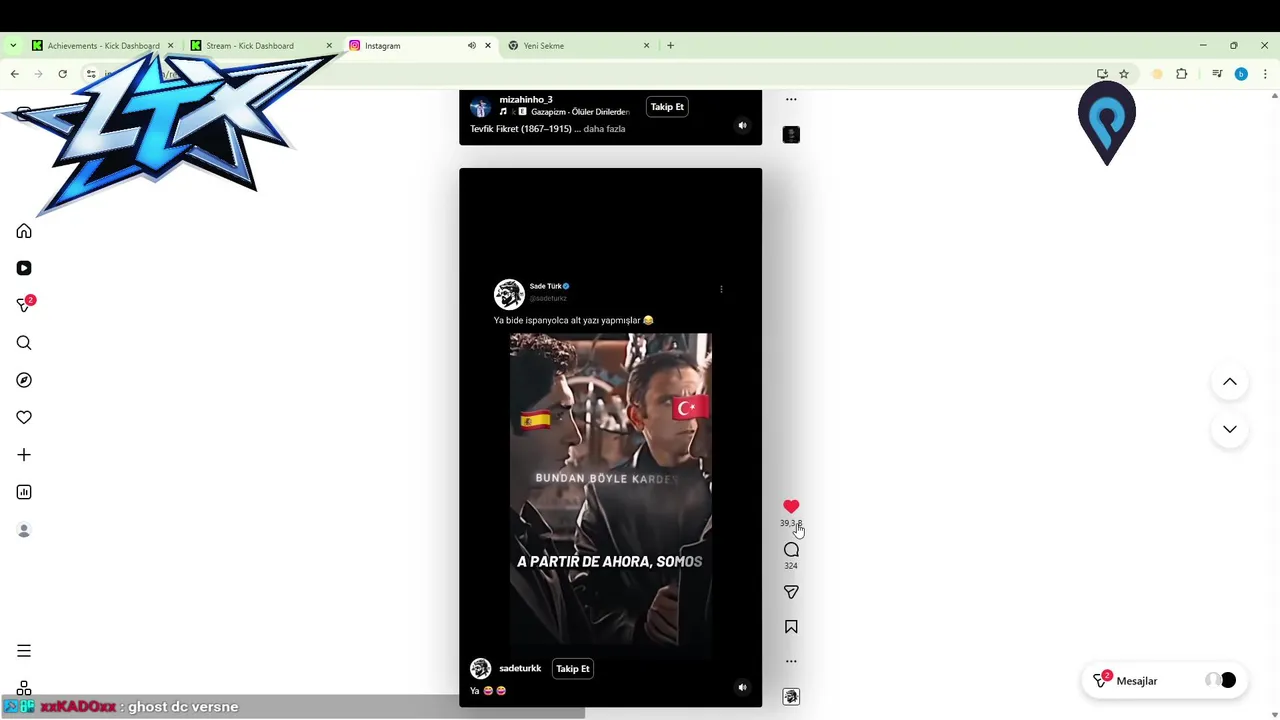Open comments on the sadeturkk reel
The image size is (1280, 720).
click(791, 550)
